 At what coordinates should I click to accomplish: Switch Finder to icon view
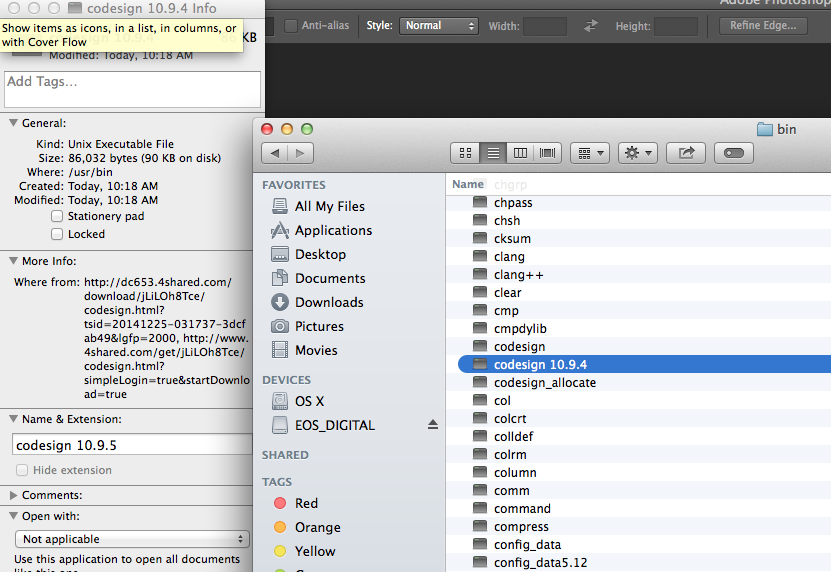click(465, 153)
